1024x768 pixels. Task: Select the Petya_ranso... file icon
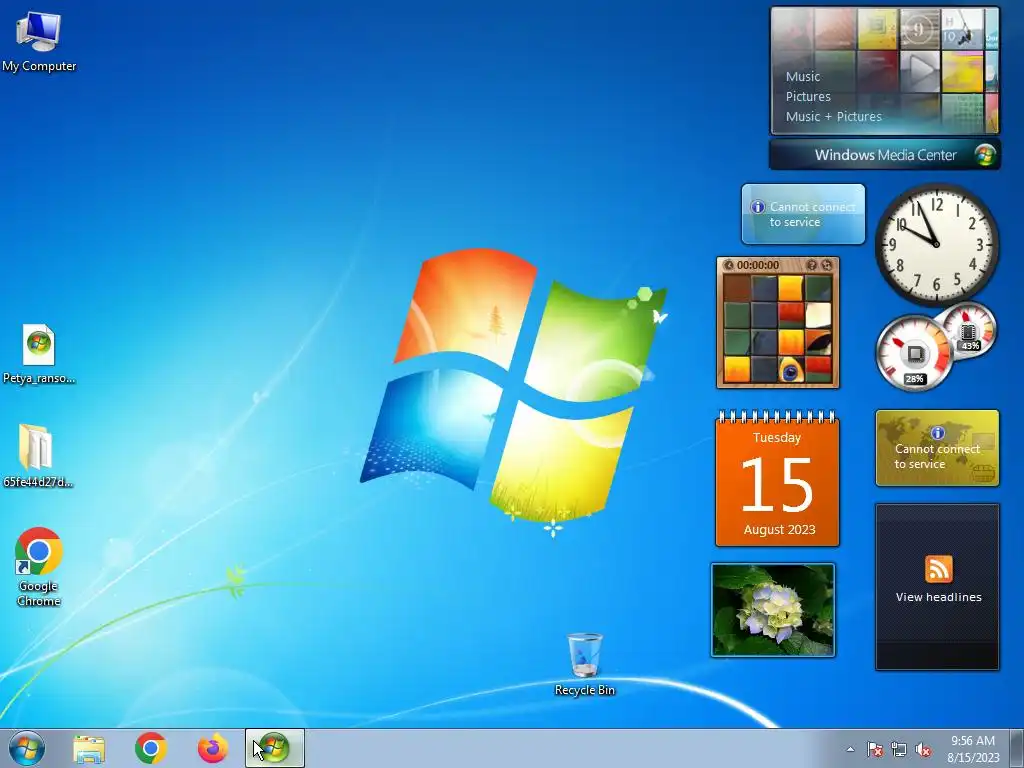[x=39, y=354]
